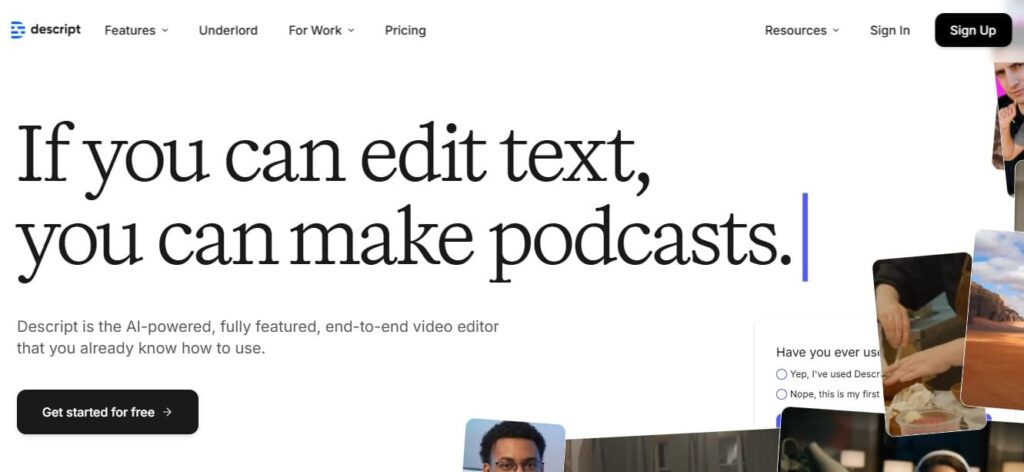The width and height of the screenshot is (1024, 472).
Task: Choose "Nope, this is my first" radio option
Action: click(782, 394)
